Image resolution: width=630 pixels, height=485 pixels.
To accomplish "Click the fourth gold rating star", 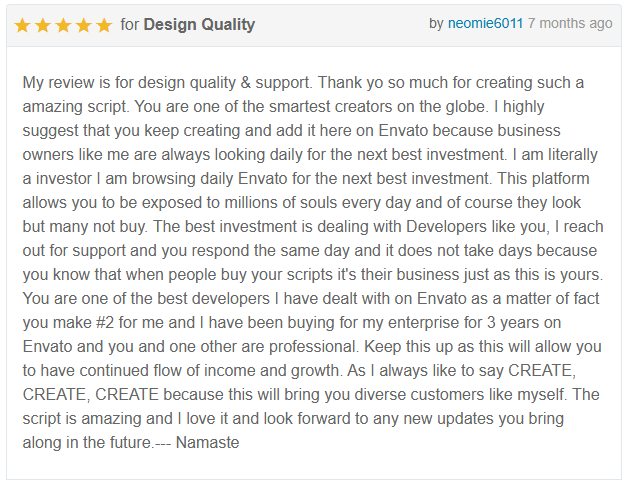I will click(x=83, y=25).
